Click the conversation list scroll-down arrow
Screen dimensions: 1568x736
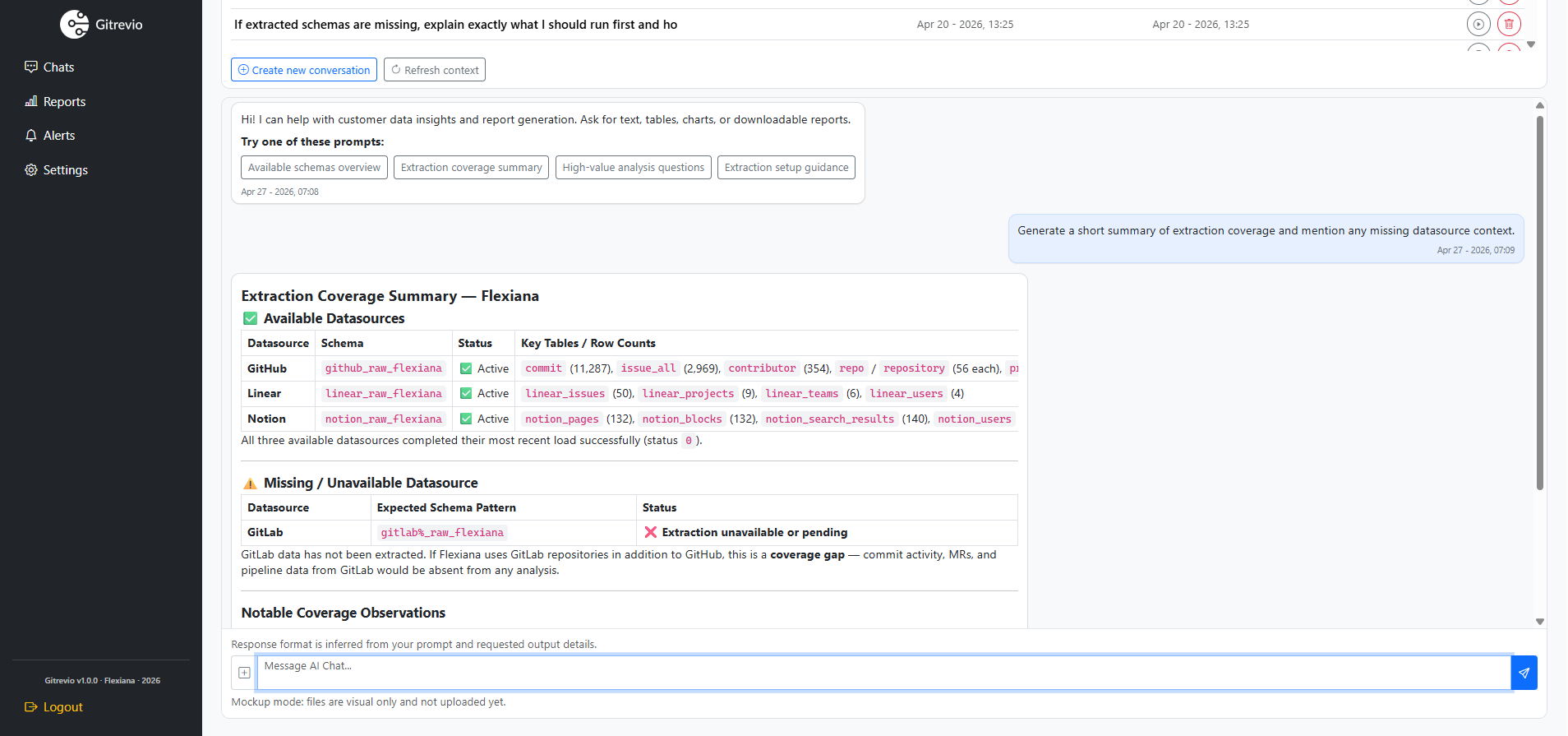(x=1531, y=44)
